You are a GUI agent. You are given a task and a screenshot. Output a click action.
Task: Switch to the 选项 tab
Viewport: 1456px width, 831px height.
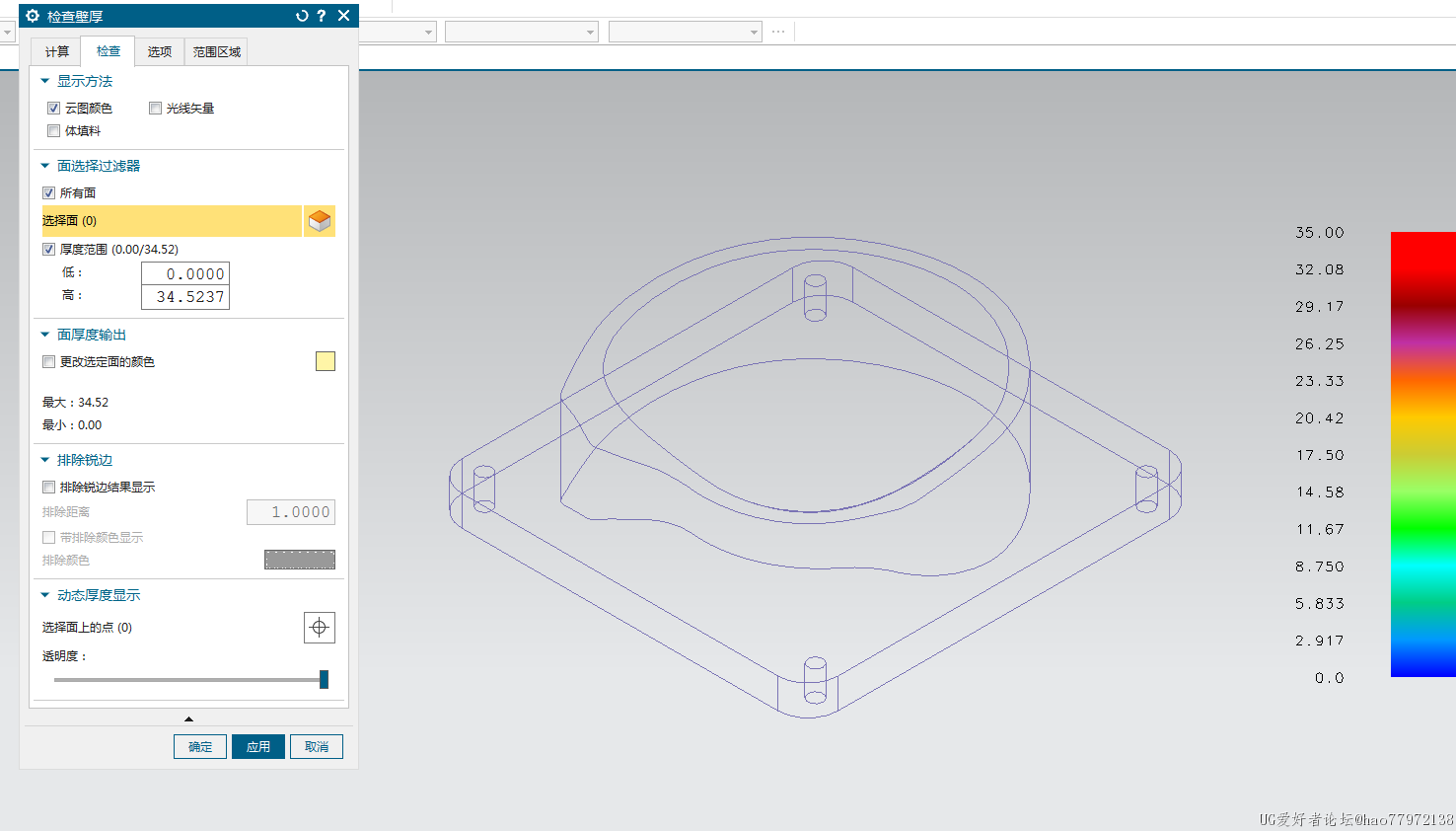point(160,51)
